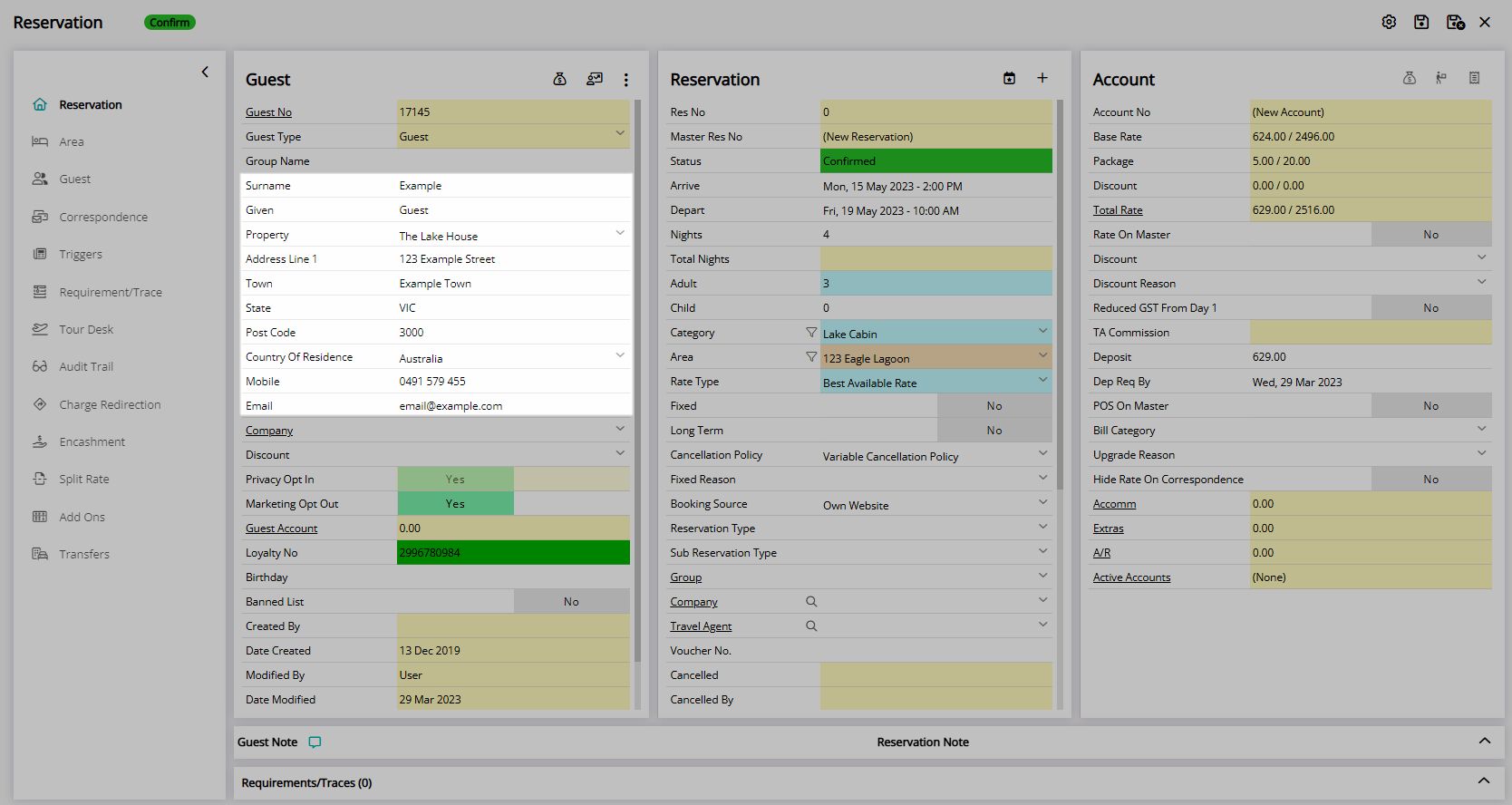
Task: Toggle Banned List No switch
Action: pos(571,601)
